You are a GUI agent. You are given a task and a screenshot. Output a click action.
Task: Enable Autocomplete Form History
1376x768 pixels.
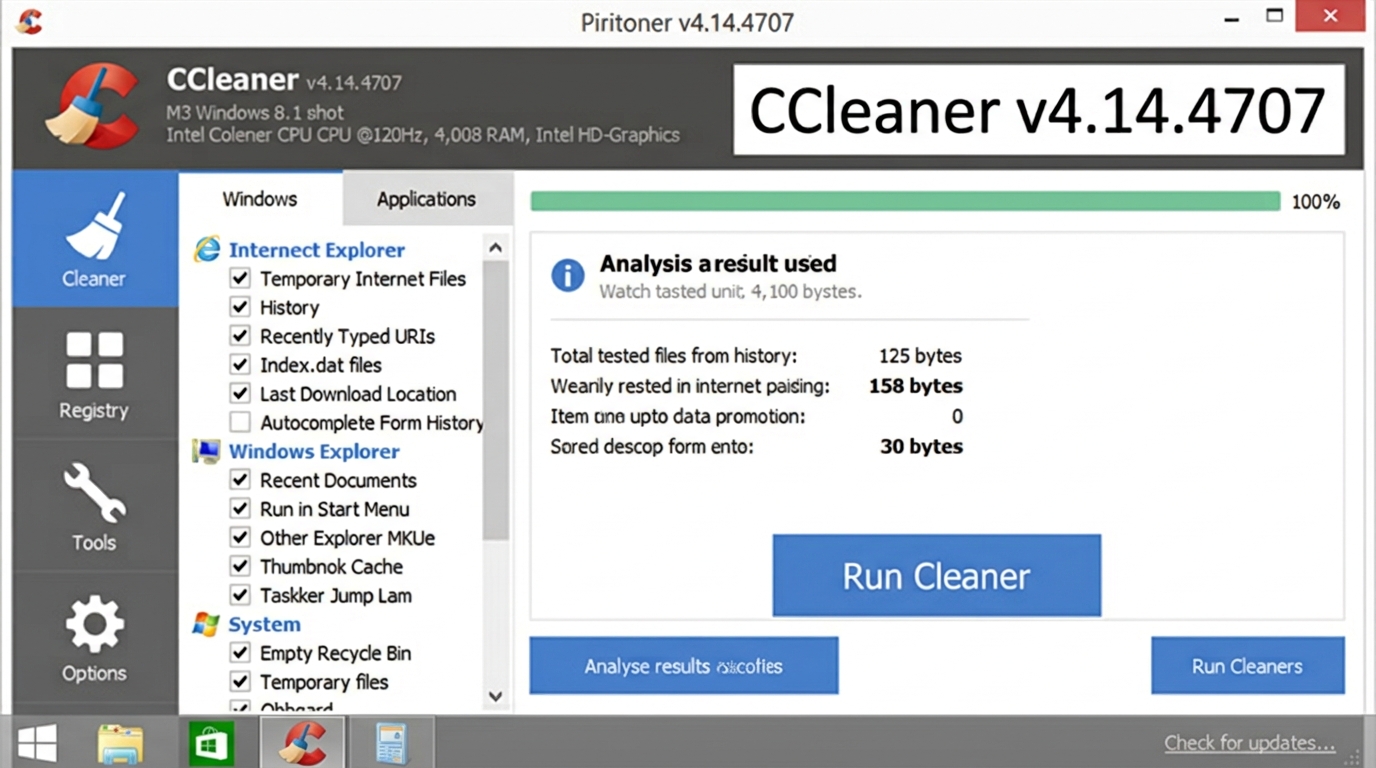[x=240, y=422]
